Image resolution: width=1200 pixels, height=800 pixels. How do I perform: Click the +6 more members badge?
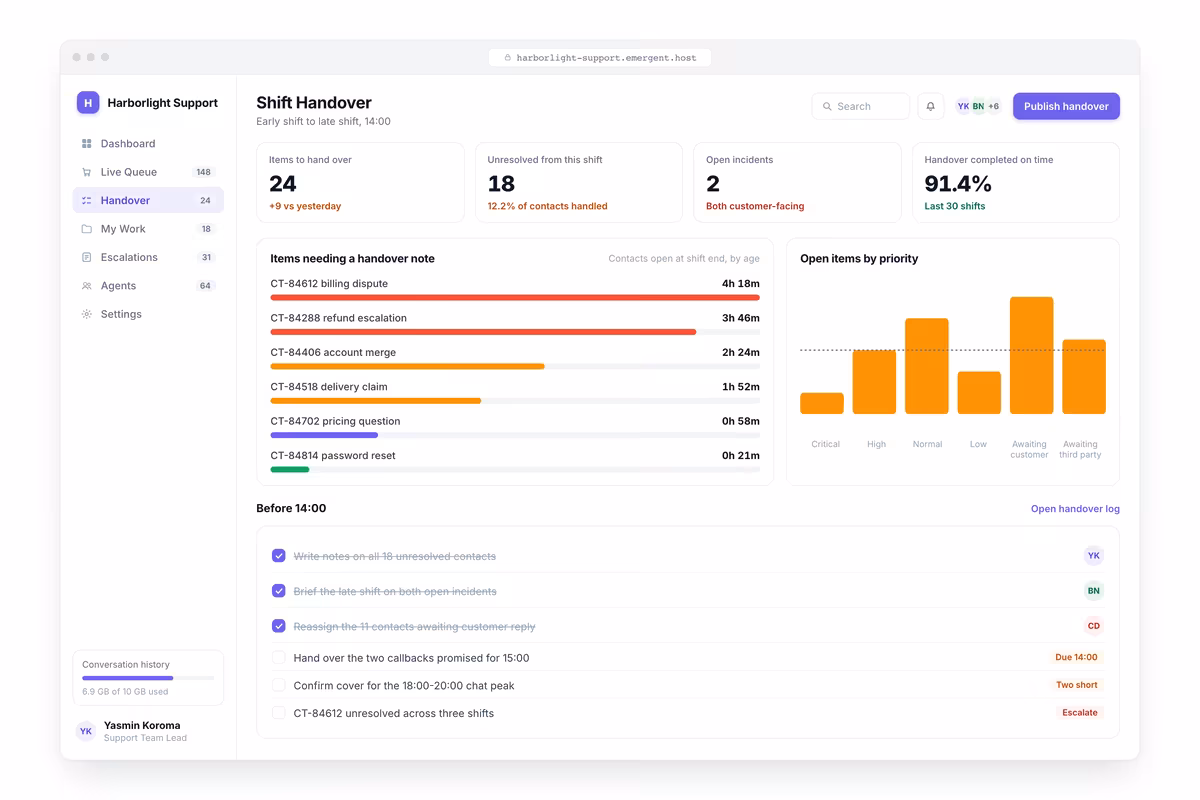tap(994, 106)
